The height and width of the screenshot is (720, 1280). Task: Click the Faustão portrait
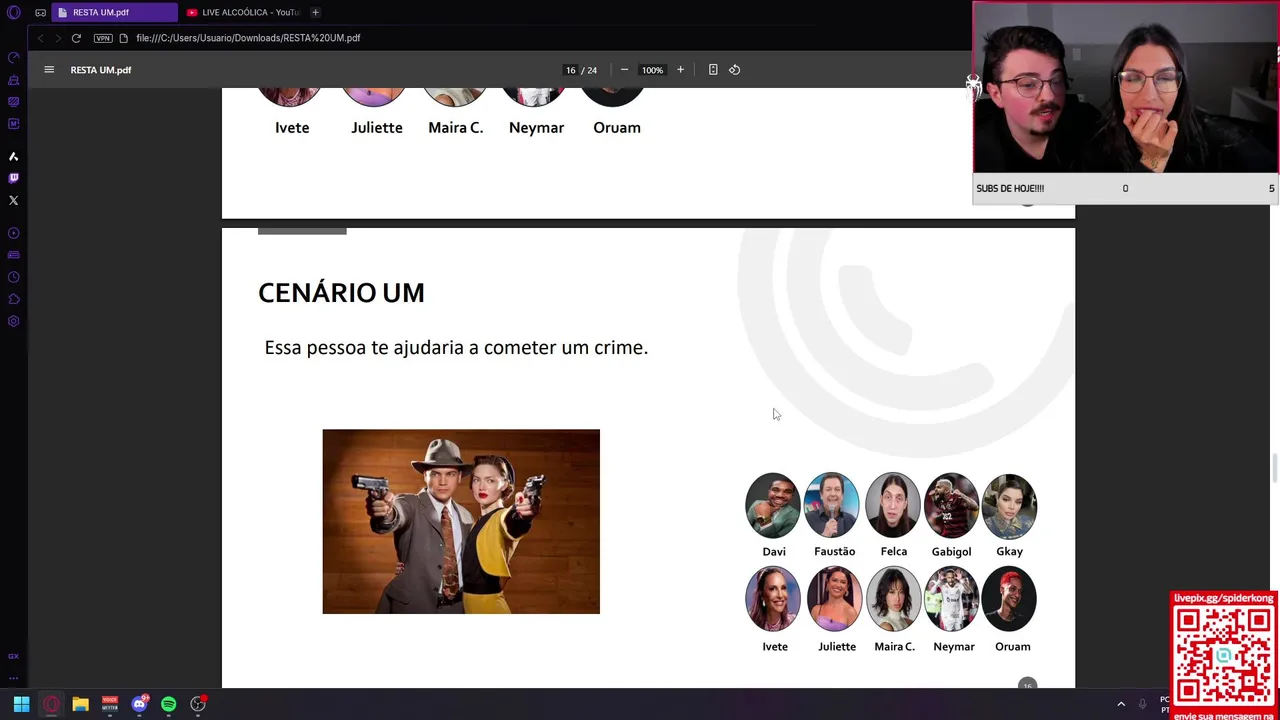pyautogui.click(x=832, y=505)
